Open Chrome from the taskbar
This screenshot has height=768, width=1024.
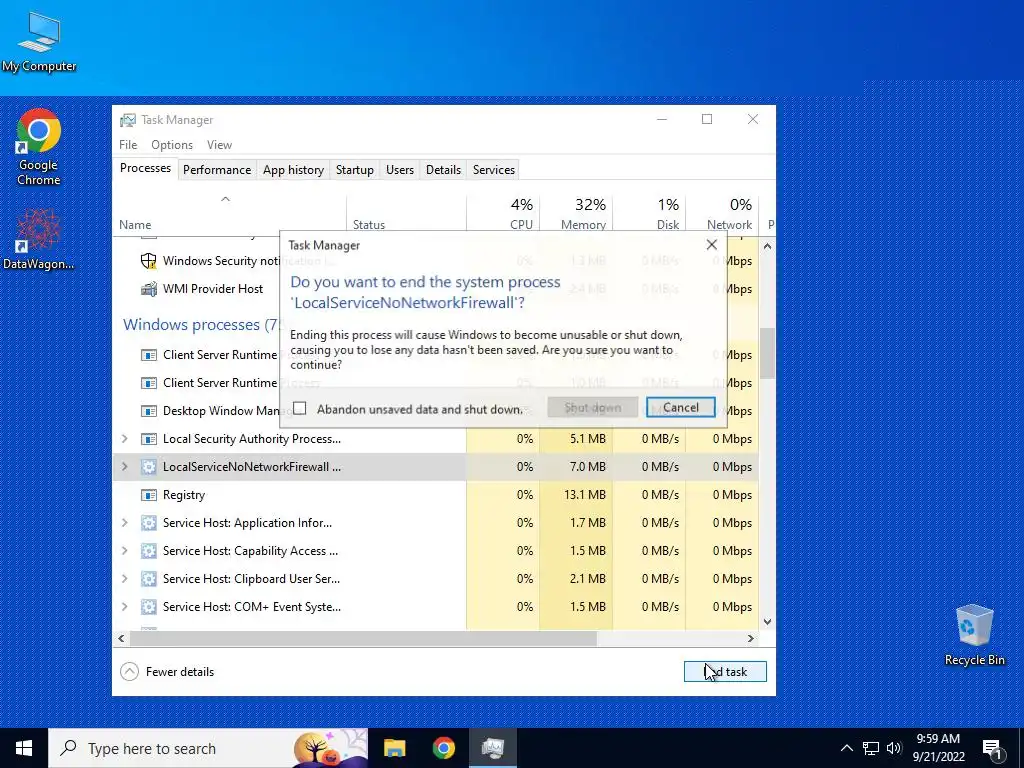[443, 748]
